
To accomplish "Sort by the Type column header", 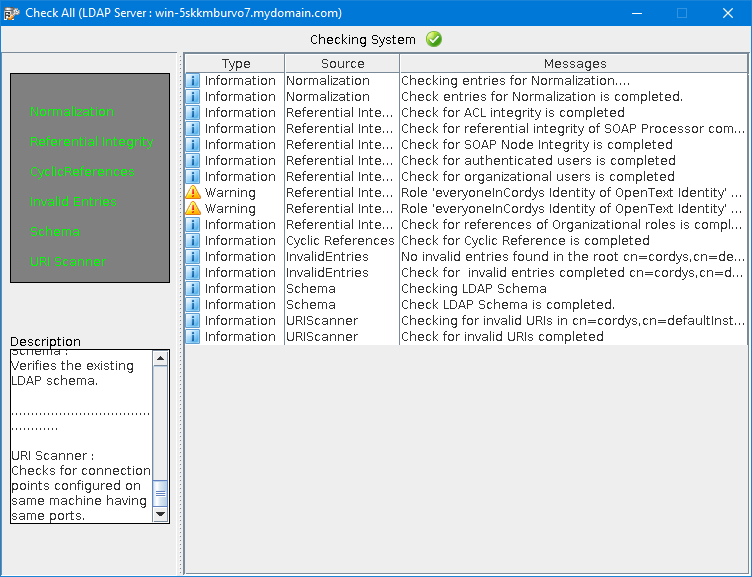I will [235, 63].
